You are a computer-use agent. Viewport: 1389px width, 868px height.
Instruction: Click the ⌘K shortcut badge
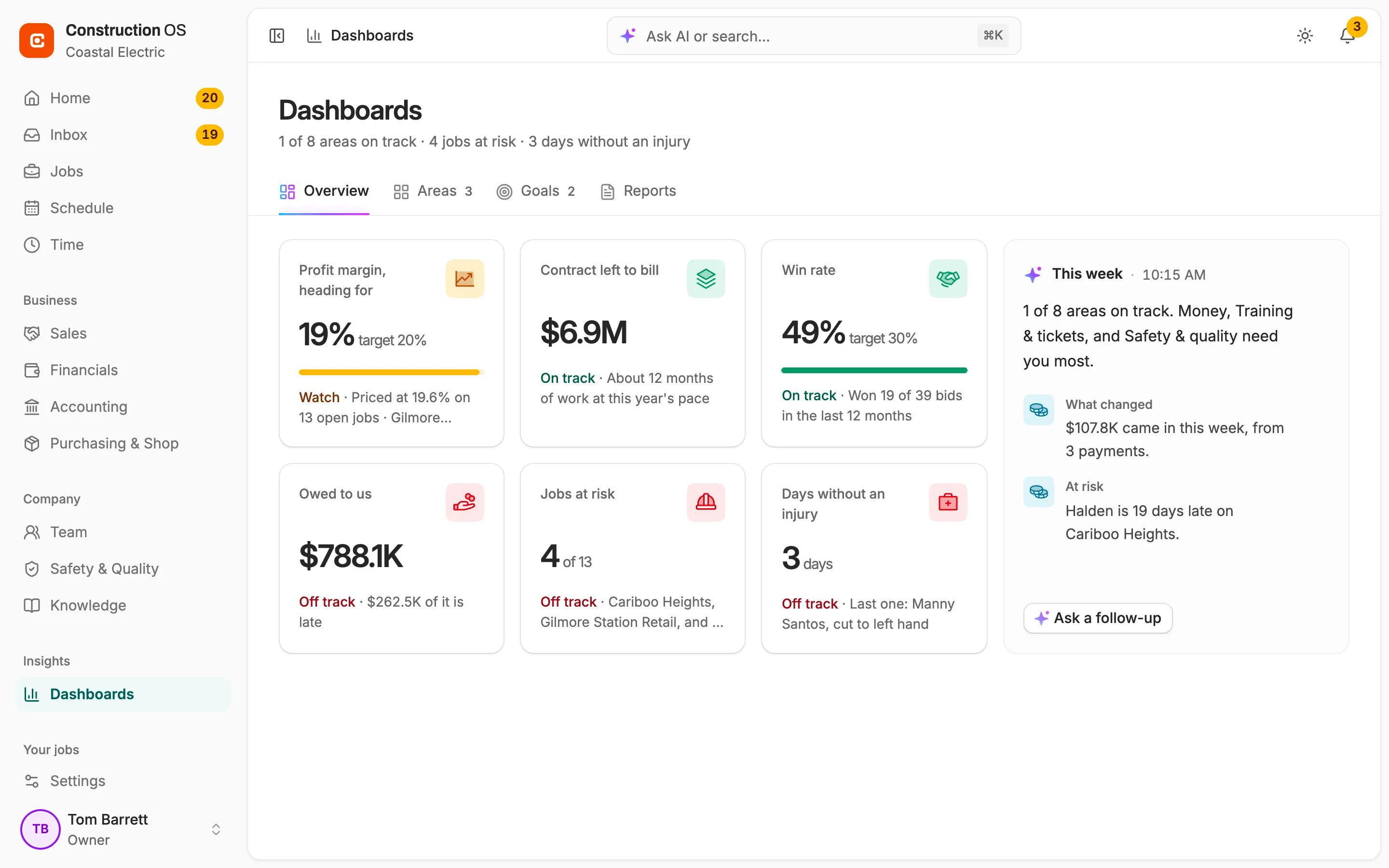coord(993,36)
